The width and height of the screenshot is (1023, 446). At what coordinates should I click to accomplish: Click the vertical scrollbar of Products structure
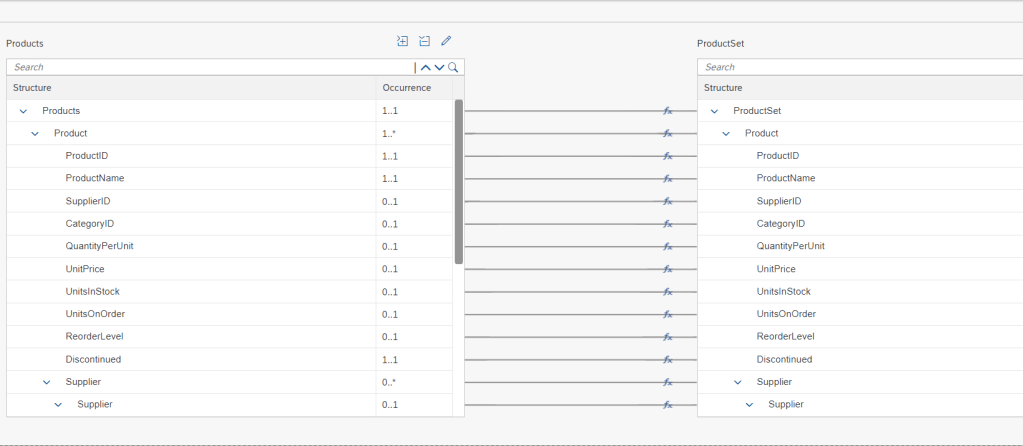point(459,180)
